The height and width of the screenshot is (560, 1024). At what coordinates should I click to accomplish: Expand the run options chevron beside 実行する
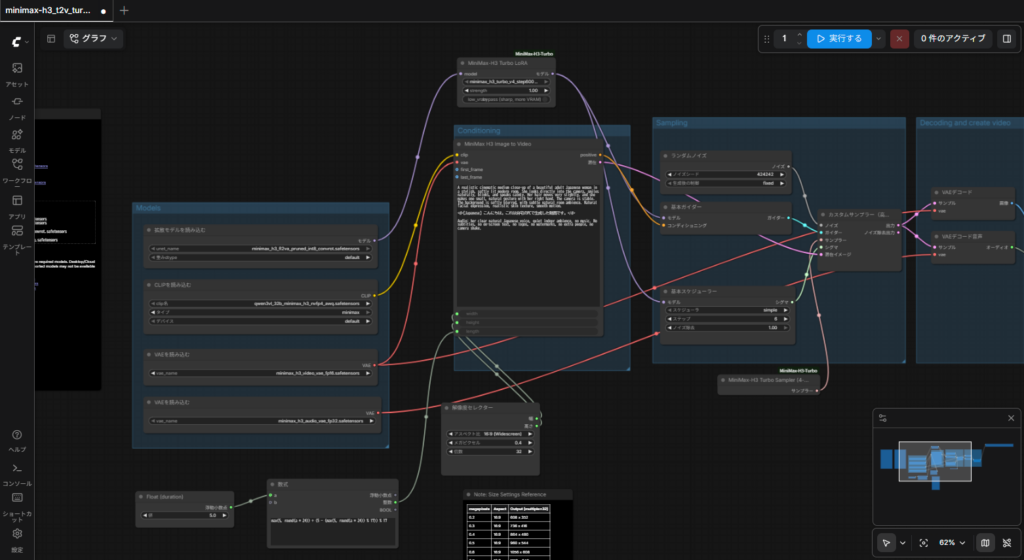click(x=879, y=39)
